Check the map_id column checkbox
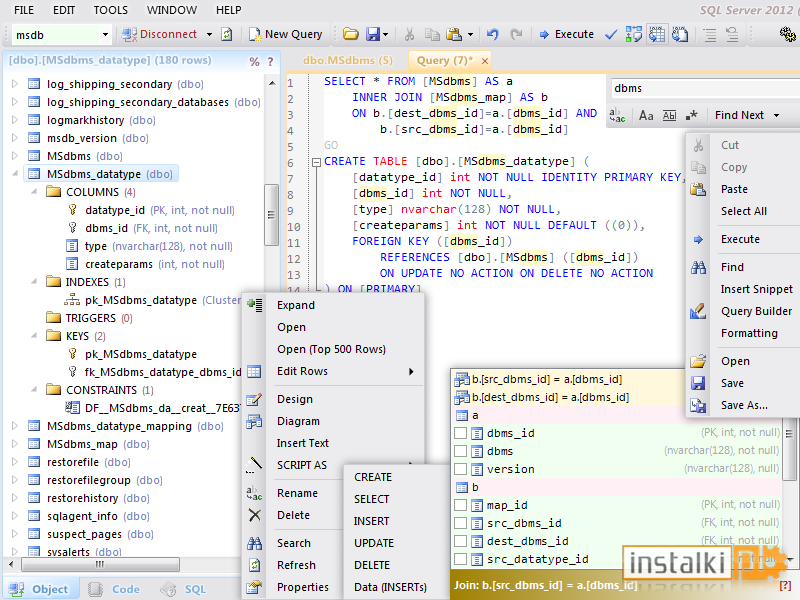The image size is (800, 600). [461, 505]
